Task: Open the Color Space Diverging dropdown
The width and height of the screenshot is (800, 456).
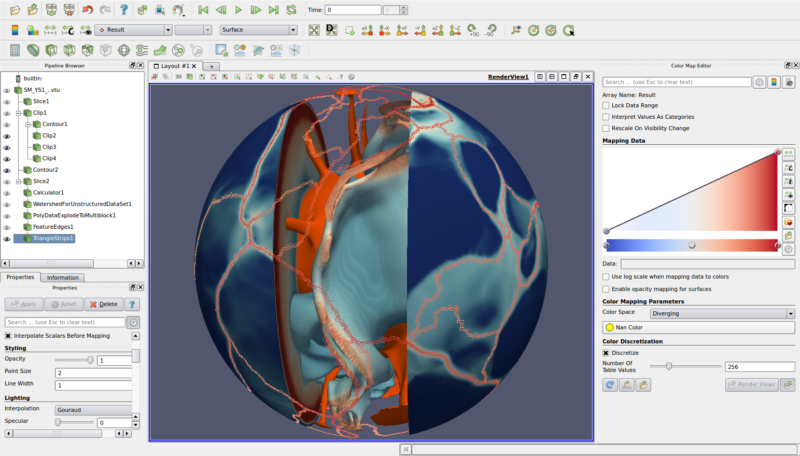Action: (x=722, y=313)
